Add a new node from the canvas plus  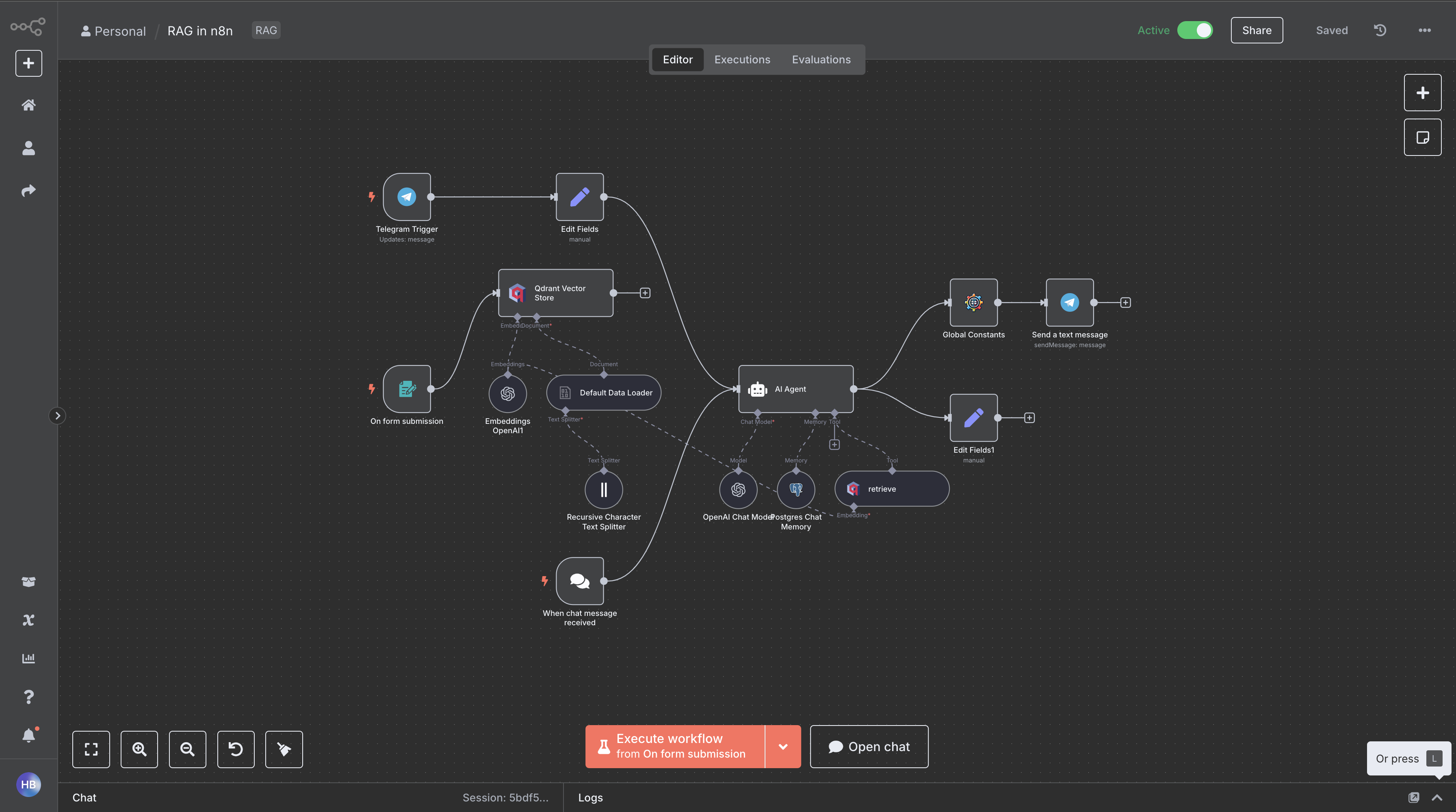click(1423, 92)
